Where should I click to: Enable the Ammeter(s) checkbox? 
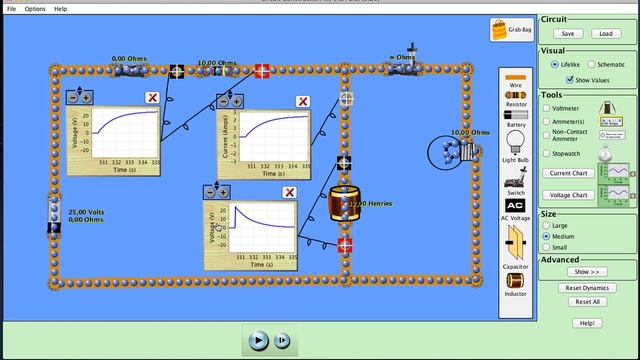547,121
